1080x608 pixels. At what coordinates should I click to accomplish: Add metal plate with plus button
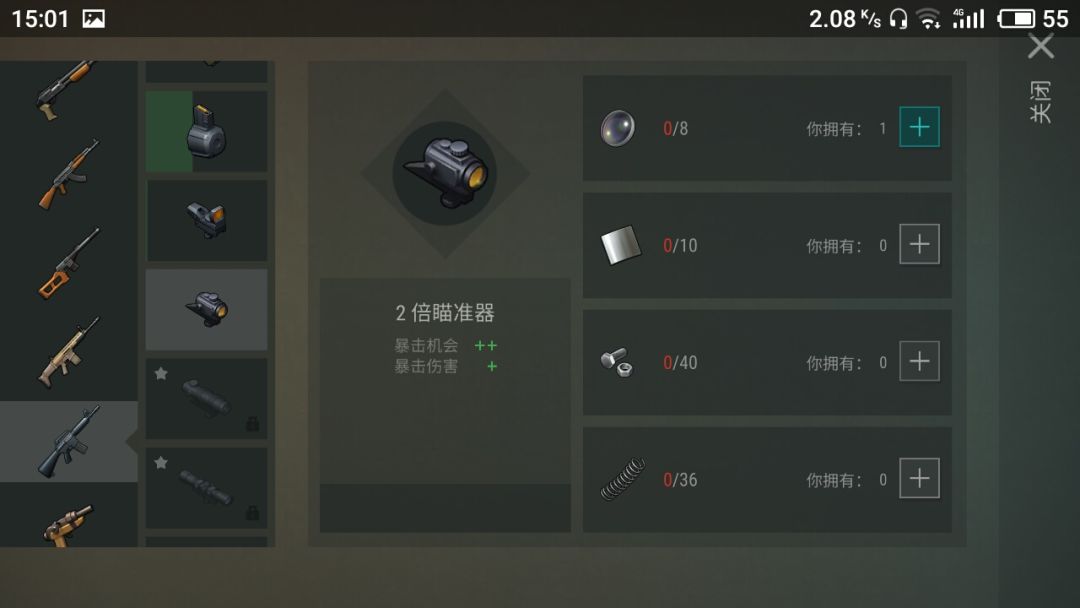tap(920, 244)
